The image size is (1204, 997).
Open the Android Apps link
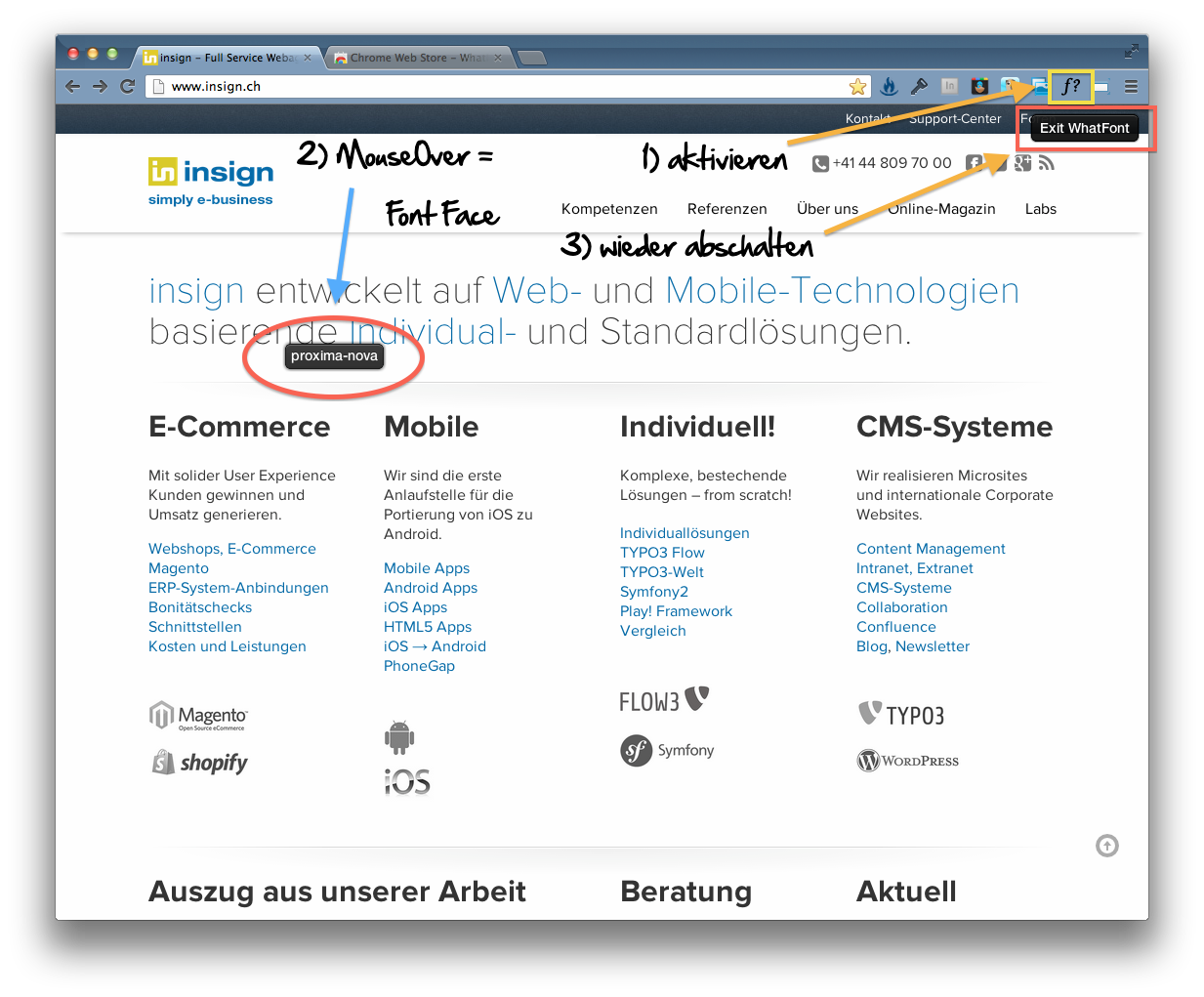point(431,588)
